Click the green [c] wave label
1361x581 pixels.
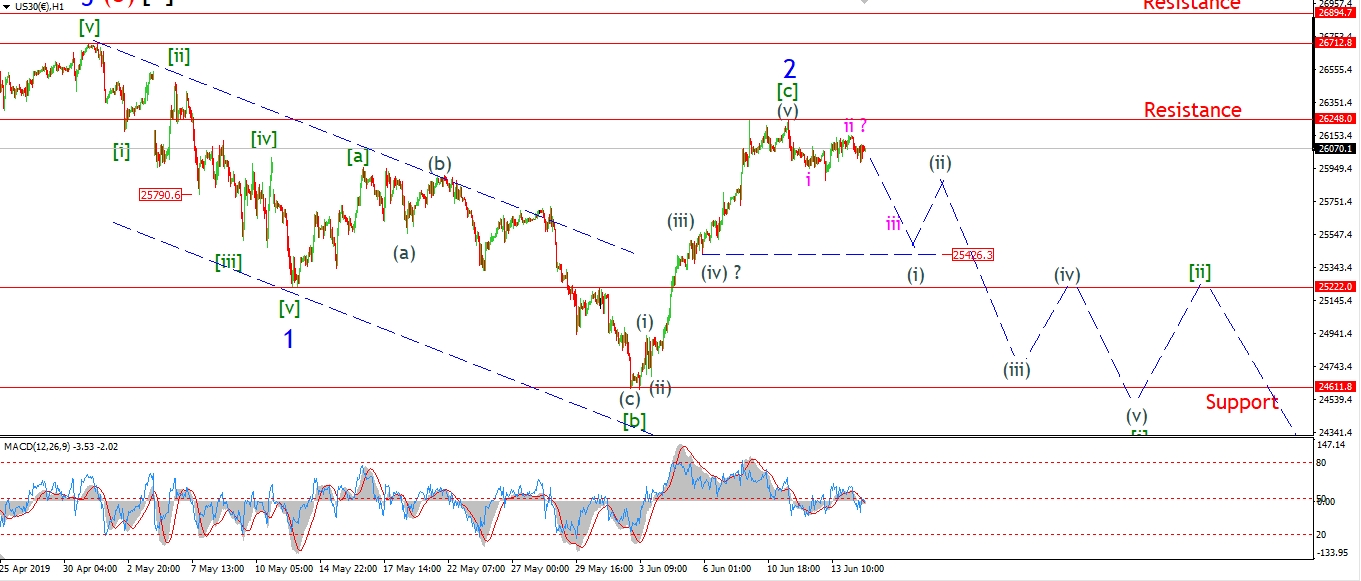click(788, 91)
